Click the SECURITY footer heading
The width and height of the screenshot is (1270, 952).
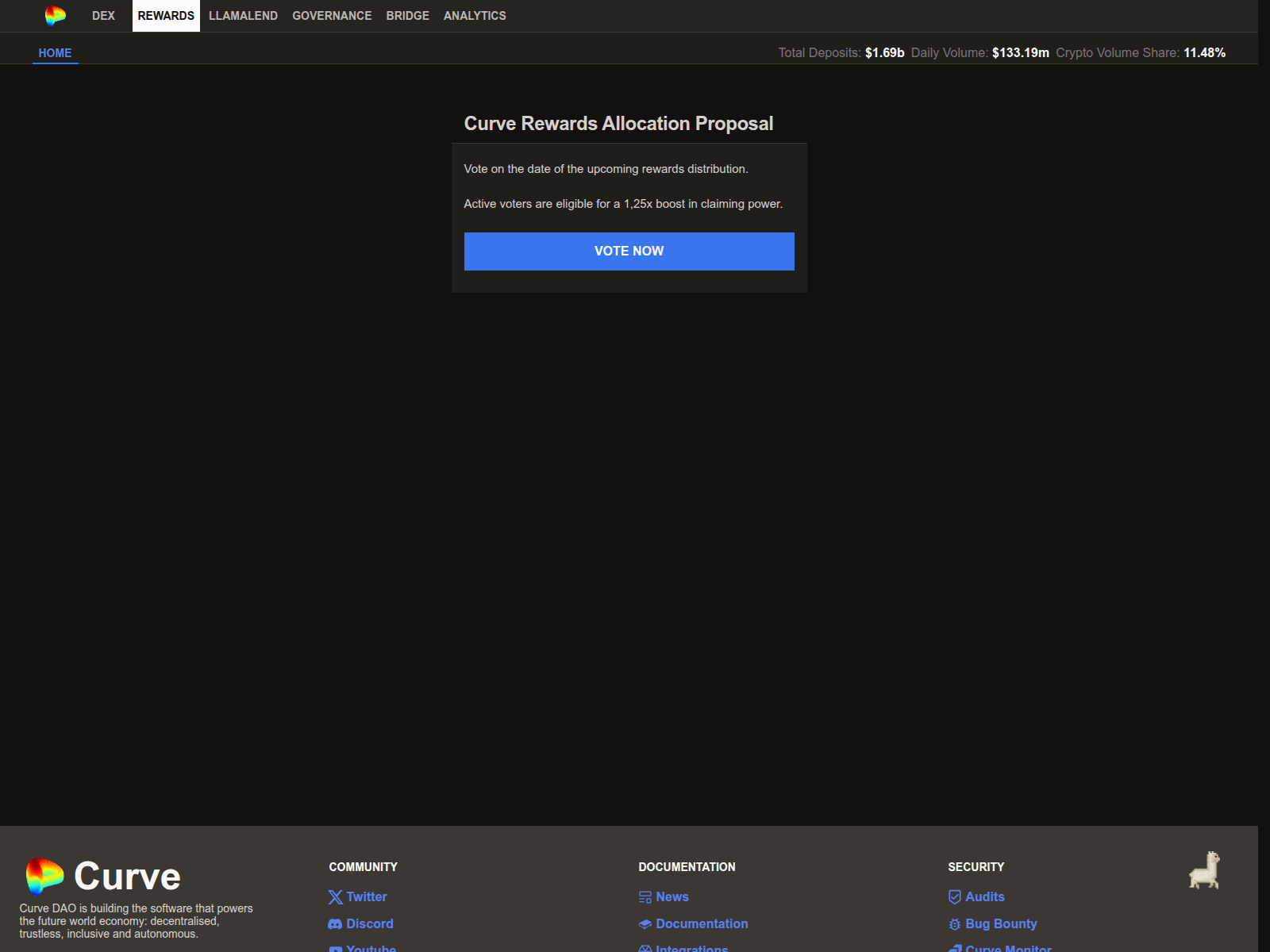tap(976, 867)
